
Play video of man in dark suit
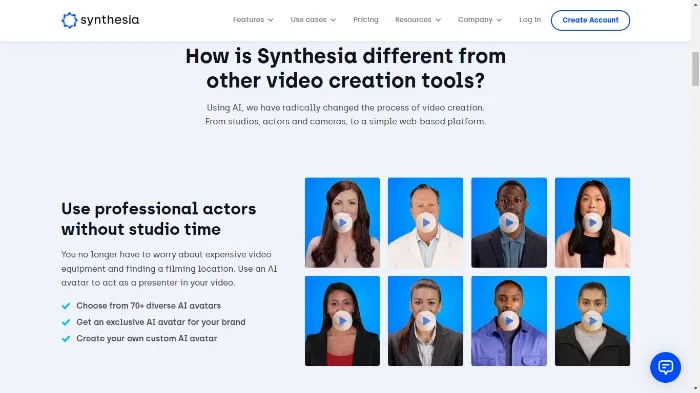click(509, 222)
